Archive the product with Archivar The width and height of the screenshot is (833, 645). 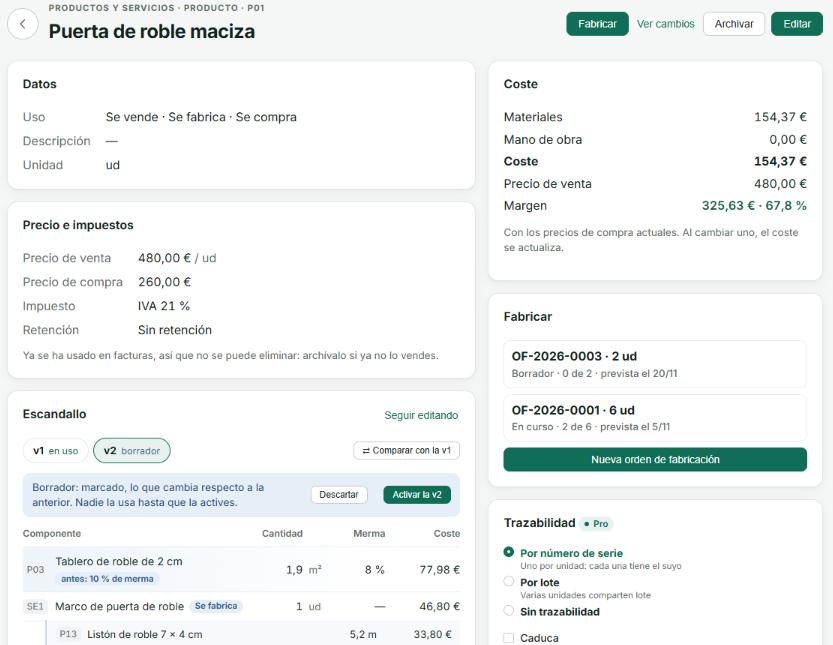[734, 24]
